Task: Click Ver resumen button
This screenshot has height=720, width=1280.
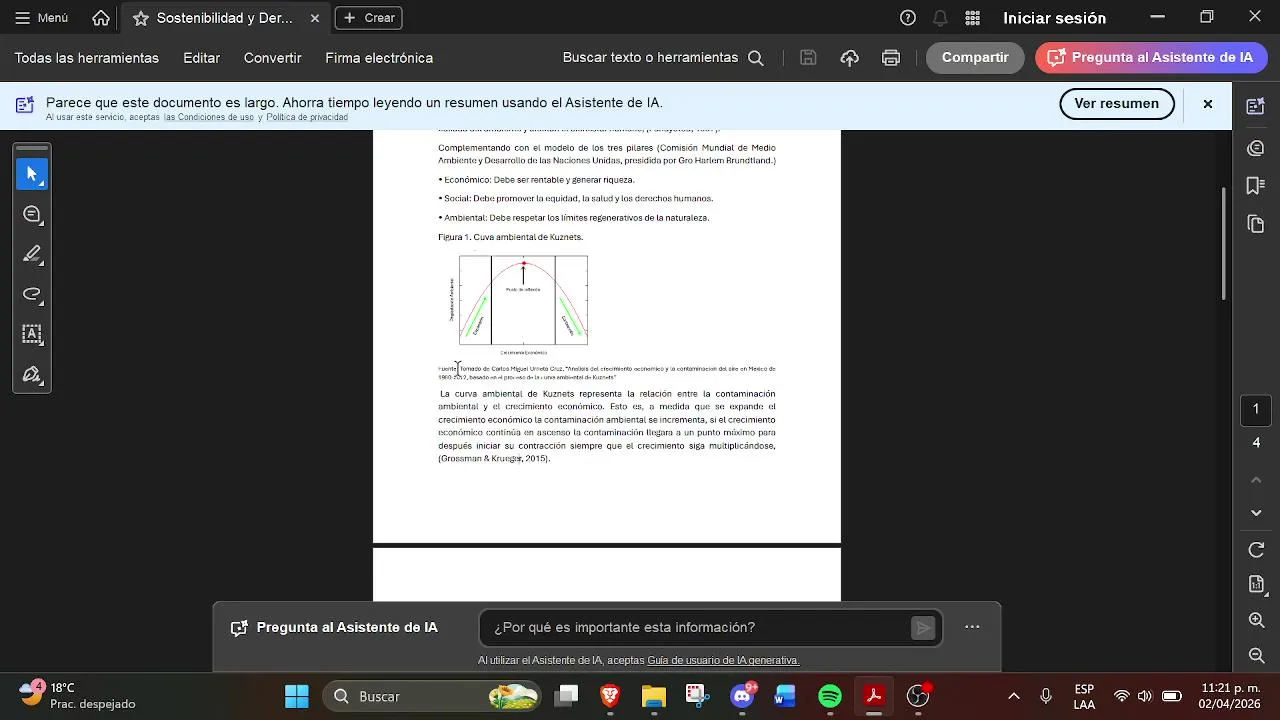Action: [x=1117, y=103]
